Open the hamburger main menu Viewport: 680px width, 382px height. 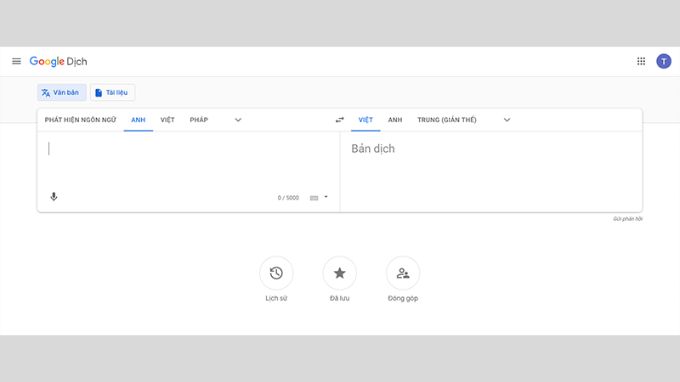[x=16, y=61]
